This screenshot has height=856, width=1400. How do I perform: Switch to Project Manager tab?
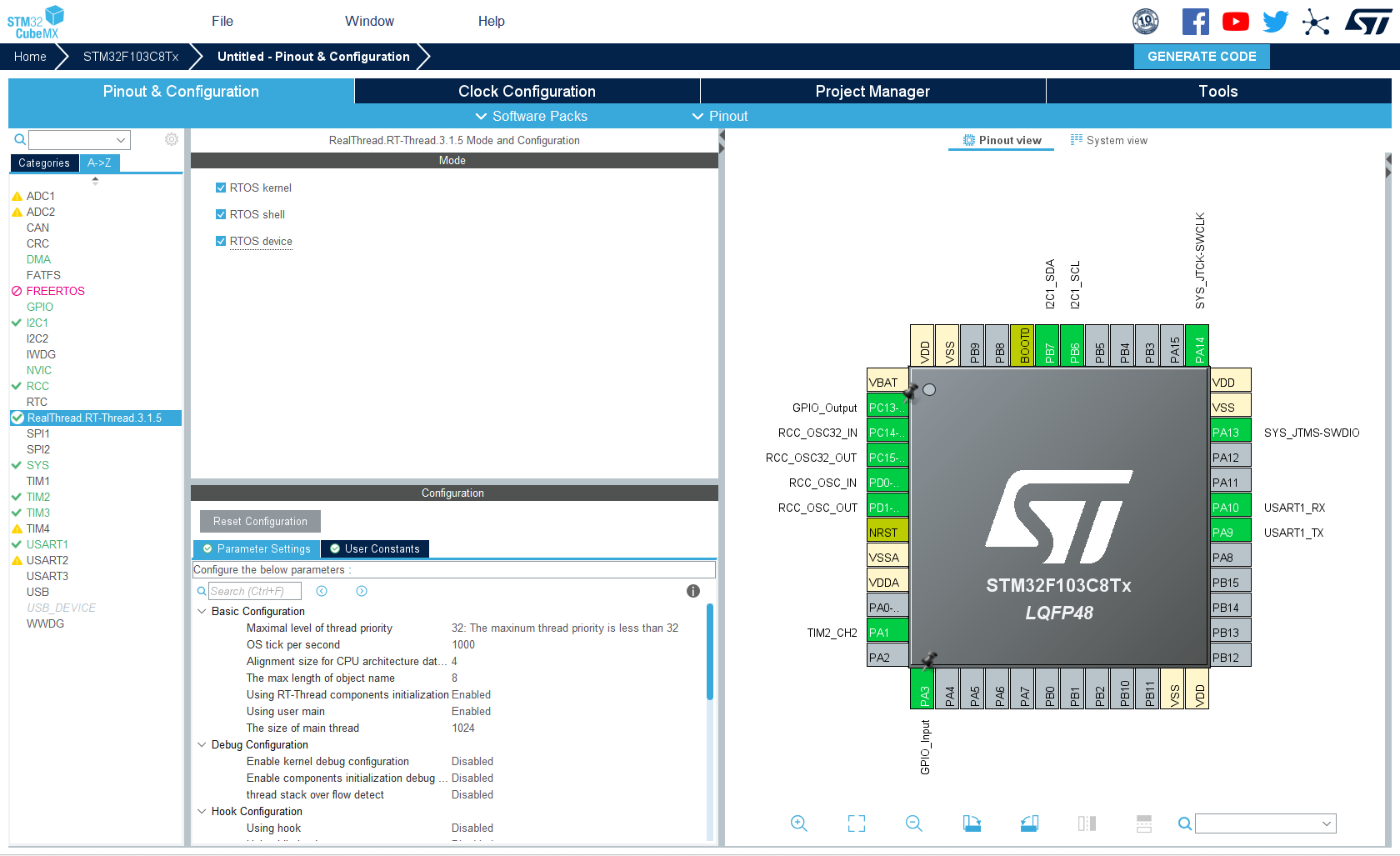coord(872,91)
